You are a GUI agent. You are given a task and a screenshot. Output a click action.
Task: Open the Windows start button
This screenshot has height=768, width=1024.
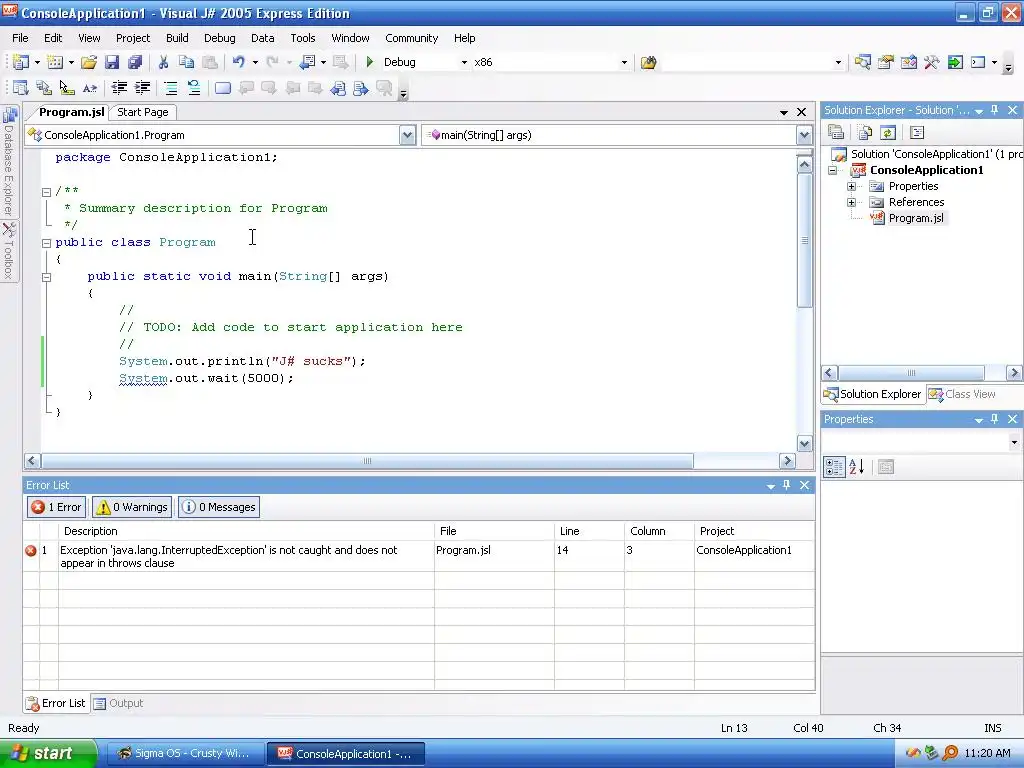(x=48, y=753)
